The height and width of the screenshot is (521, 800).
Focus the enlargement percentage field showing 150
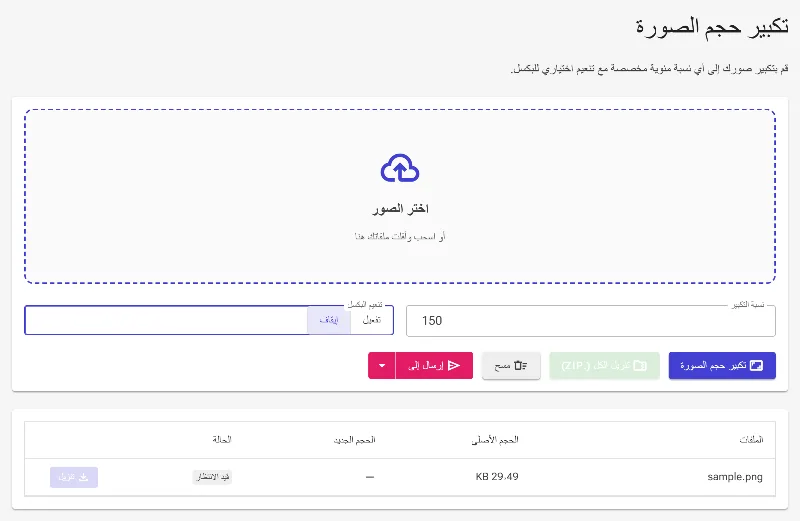tap(591, 321)
